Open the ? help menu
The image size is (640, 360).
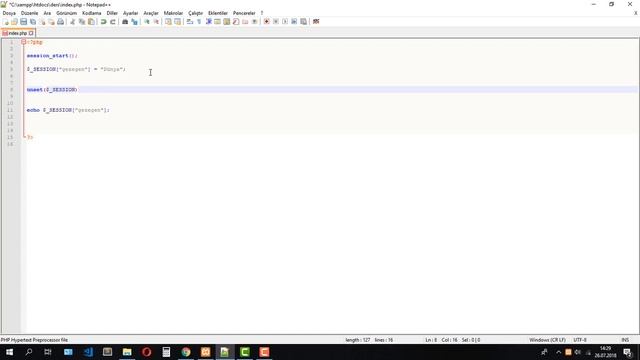click(262, 13)
